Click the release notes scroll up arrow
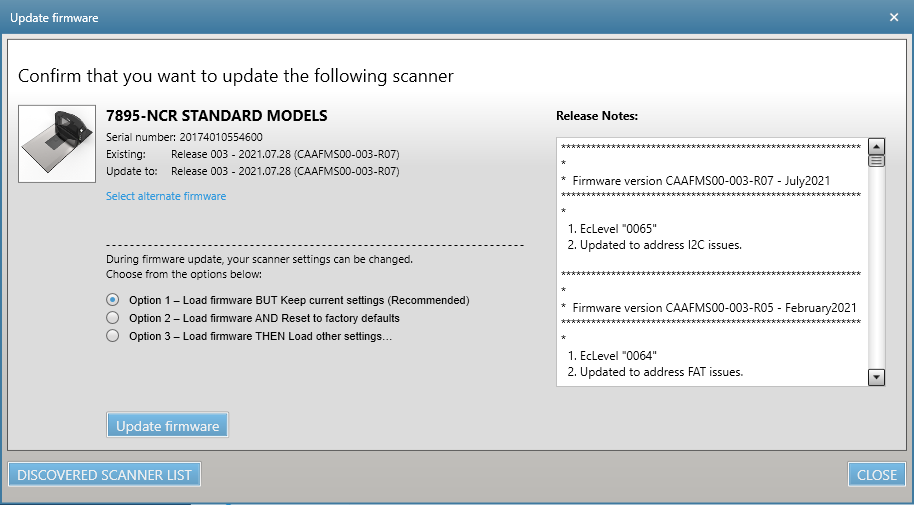 (x=877, y=146)
